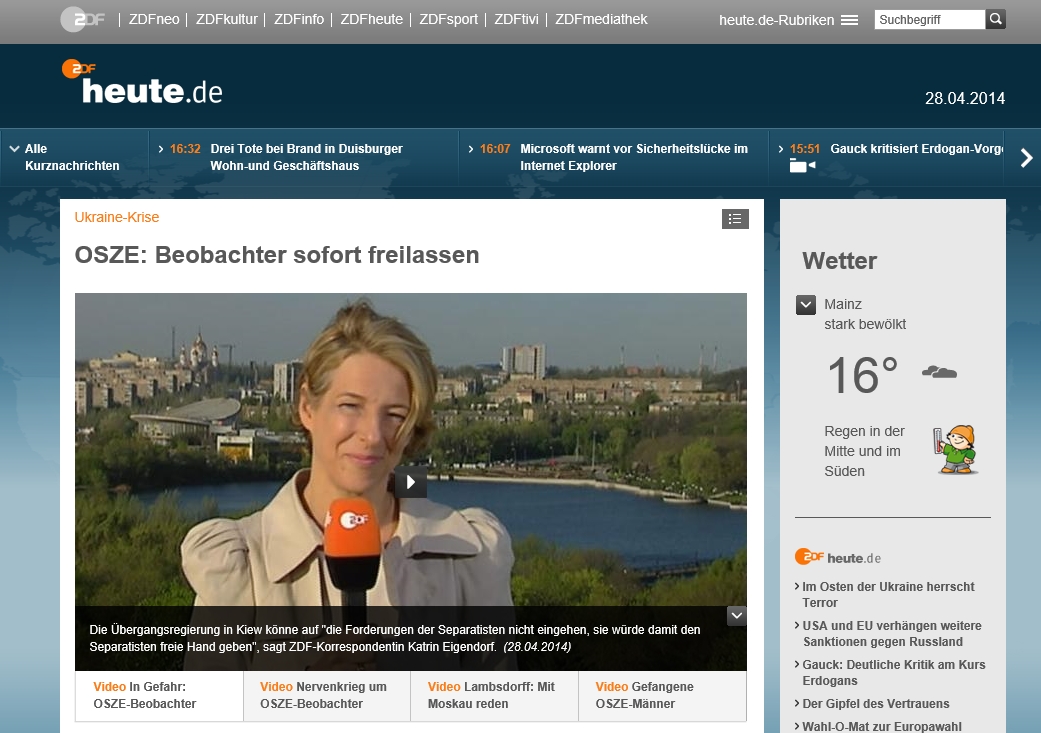The height and width of the screenshot is (733, 1041).
Task: Open the ZDFsport link
Action: (x=448, y=19)
